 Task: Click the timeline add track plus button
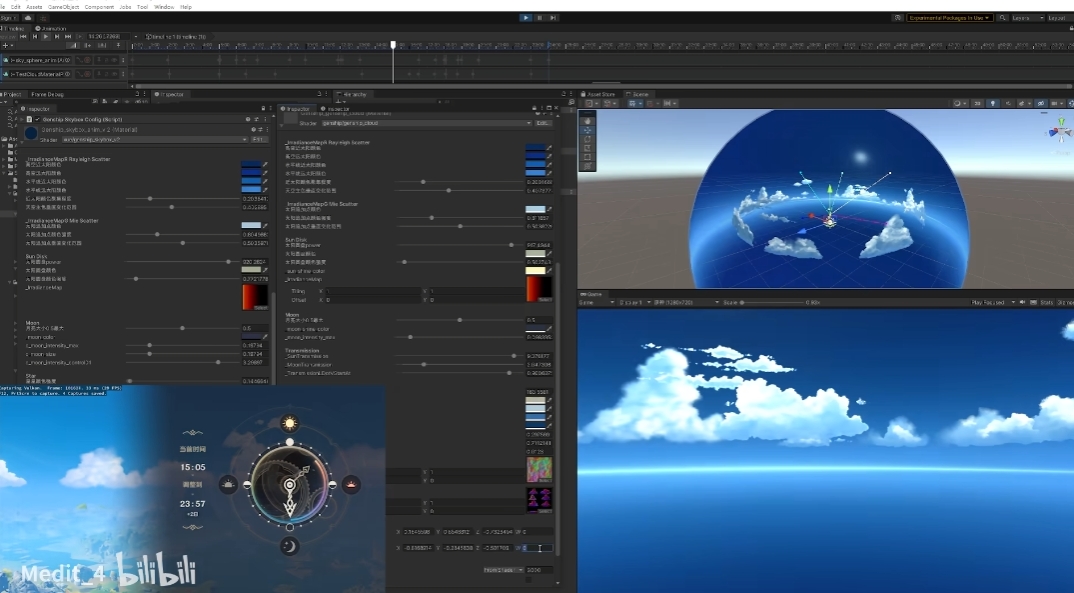(x=6, y=45)
